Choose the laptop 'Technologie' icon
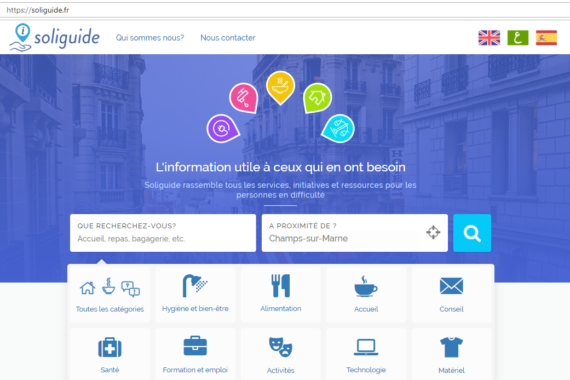Viewport: 570px width, 380px height. click(x=366, y=347)
